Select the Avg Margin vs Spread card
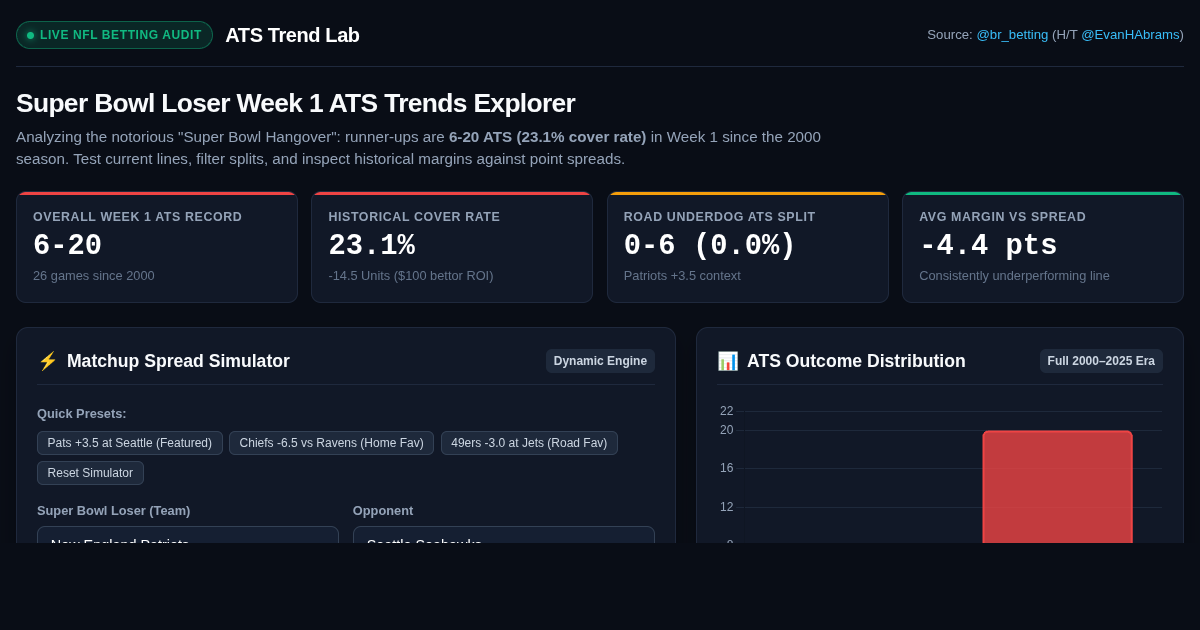This screenshot has width=1200, height=630. 1043,247
